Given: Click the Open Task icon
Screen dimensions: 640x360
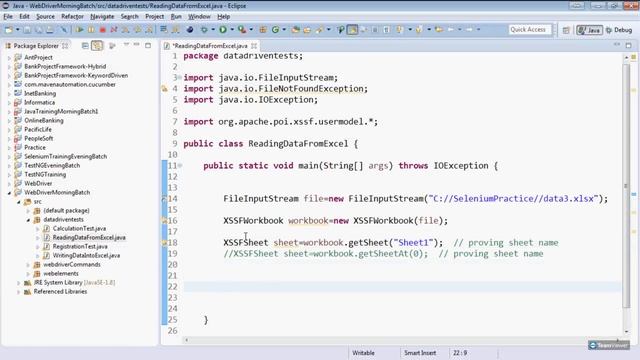Looking at the screenshot, I should [x=307, y=30].
